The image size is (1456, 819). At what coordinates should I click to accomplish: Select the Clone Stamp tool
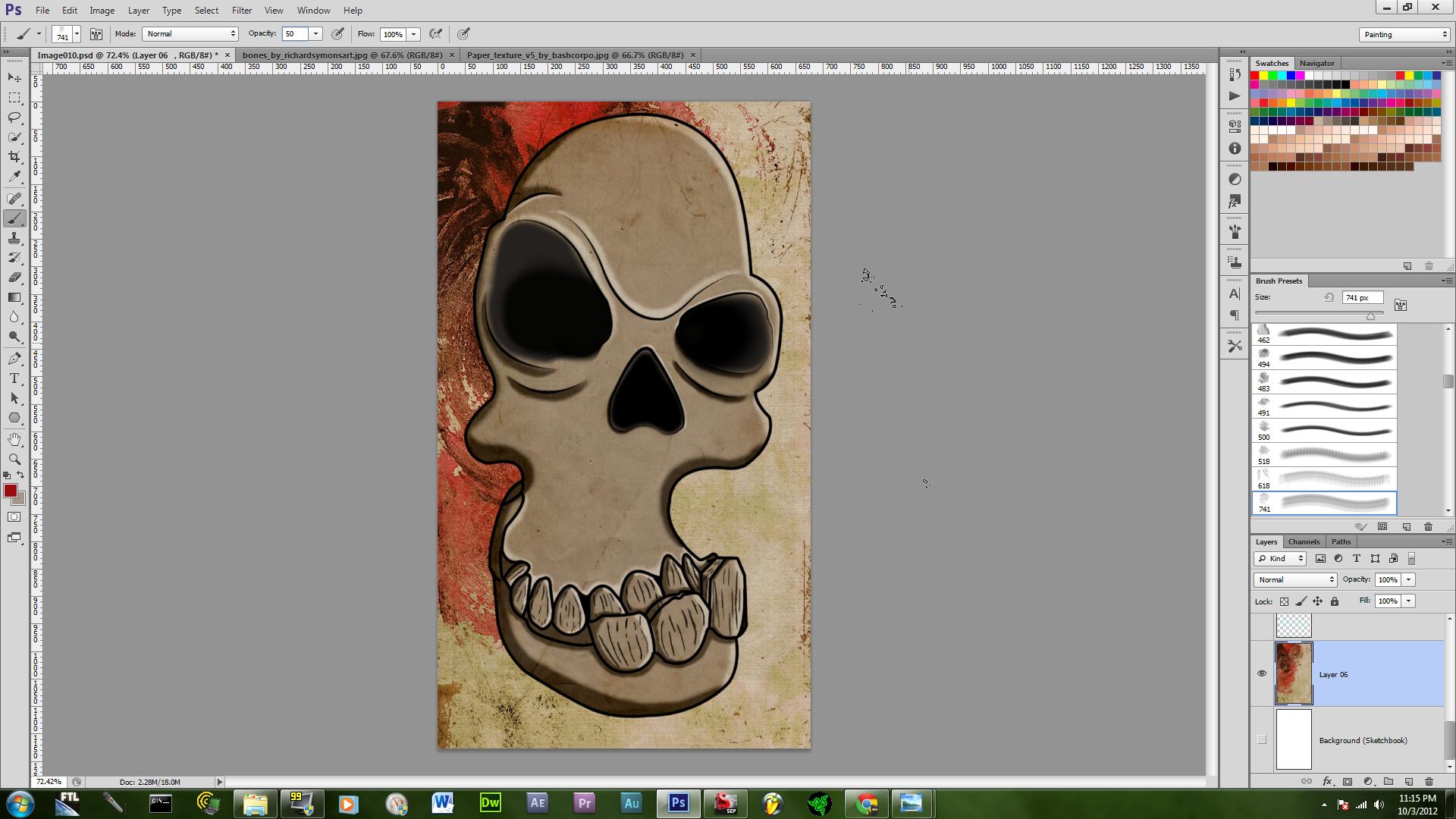[14, 239]
